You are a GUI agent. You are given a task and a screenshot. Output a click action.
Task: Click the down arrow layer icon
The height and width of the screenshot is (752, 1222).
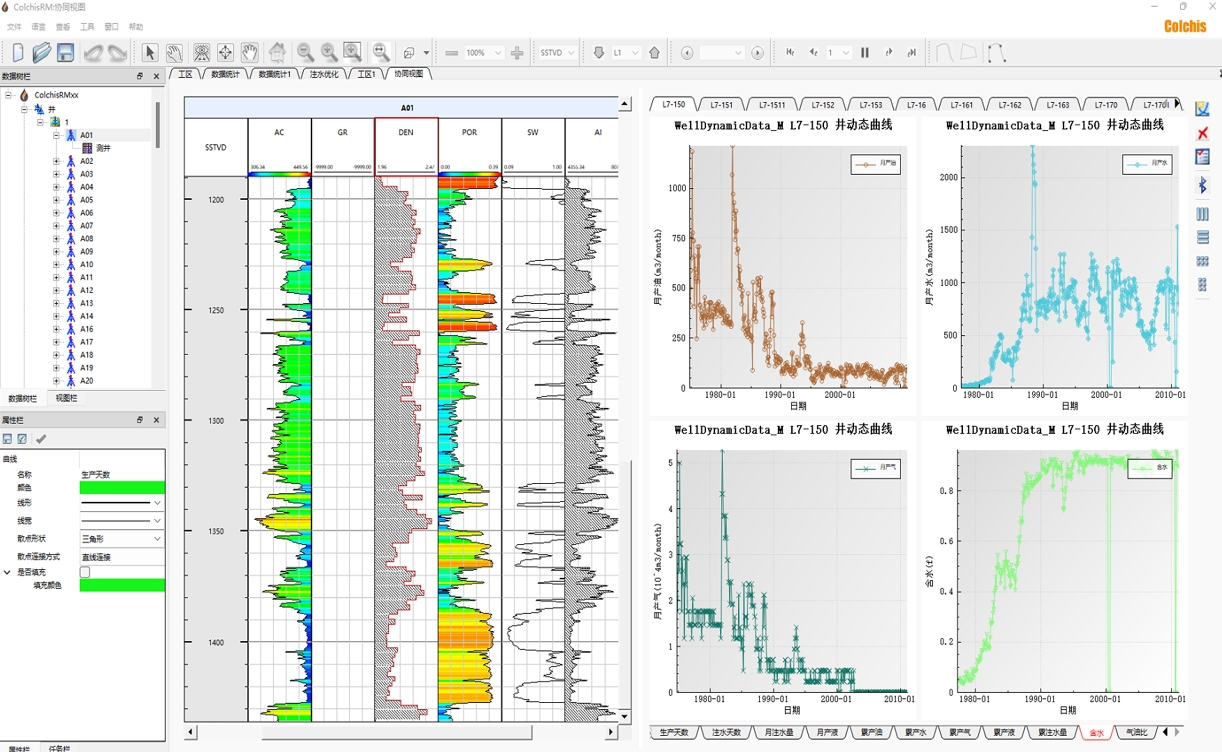598,53
